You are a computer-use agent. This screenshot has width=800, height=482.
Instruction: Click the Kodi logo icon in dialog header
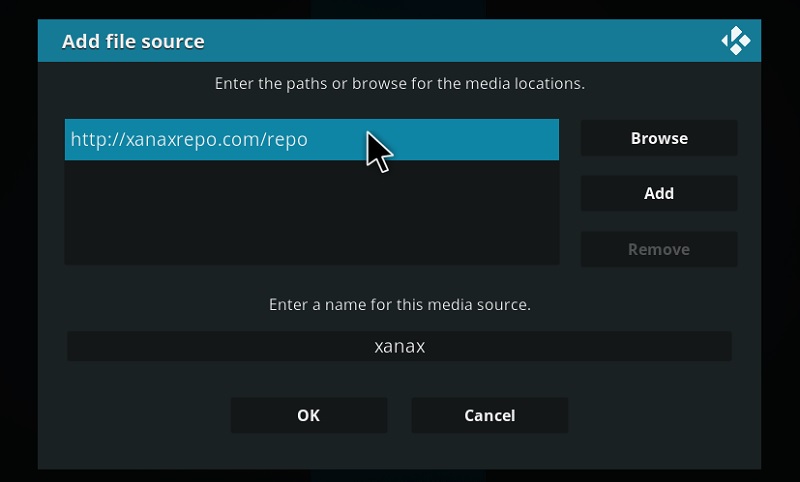(x=736, y=41)
